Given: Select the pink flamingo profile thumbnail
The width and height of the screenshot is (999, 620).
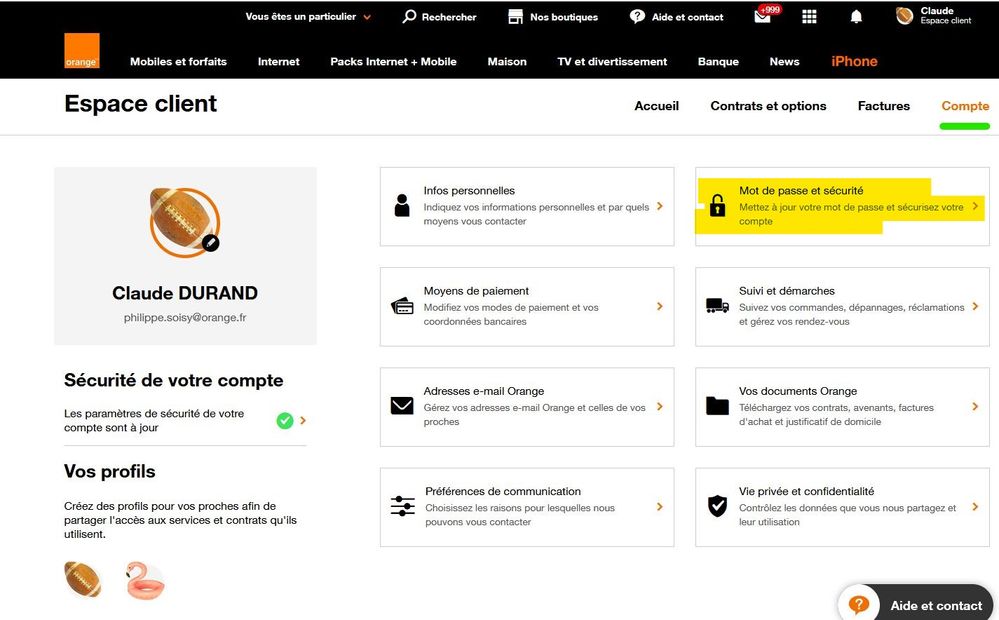Looking at the screenshot, I should 145,580.
